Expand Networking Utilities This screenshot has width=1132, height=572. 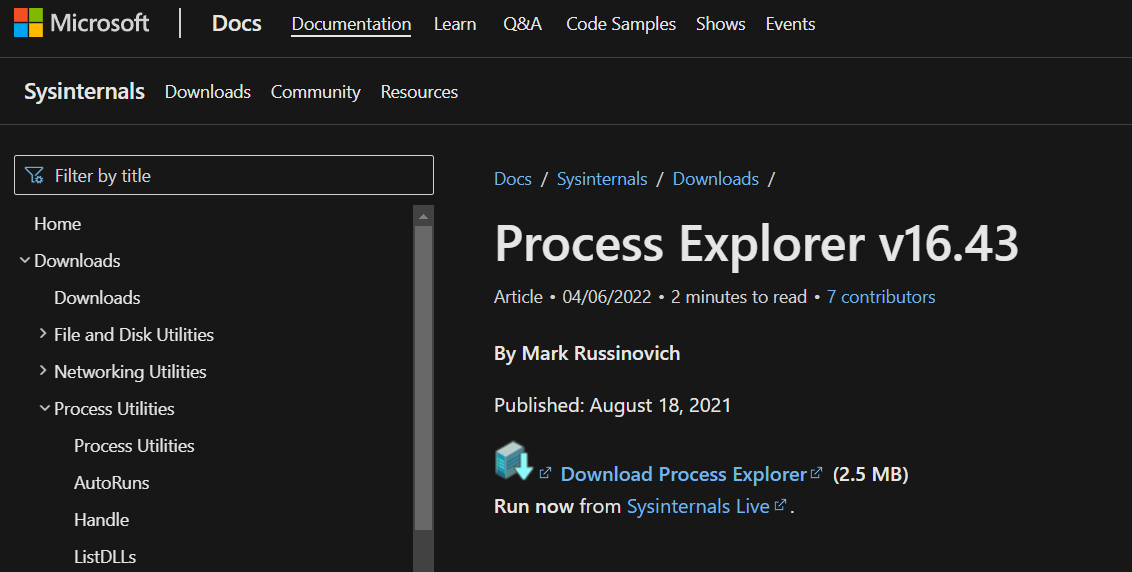tap(43, 370)
